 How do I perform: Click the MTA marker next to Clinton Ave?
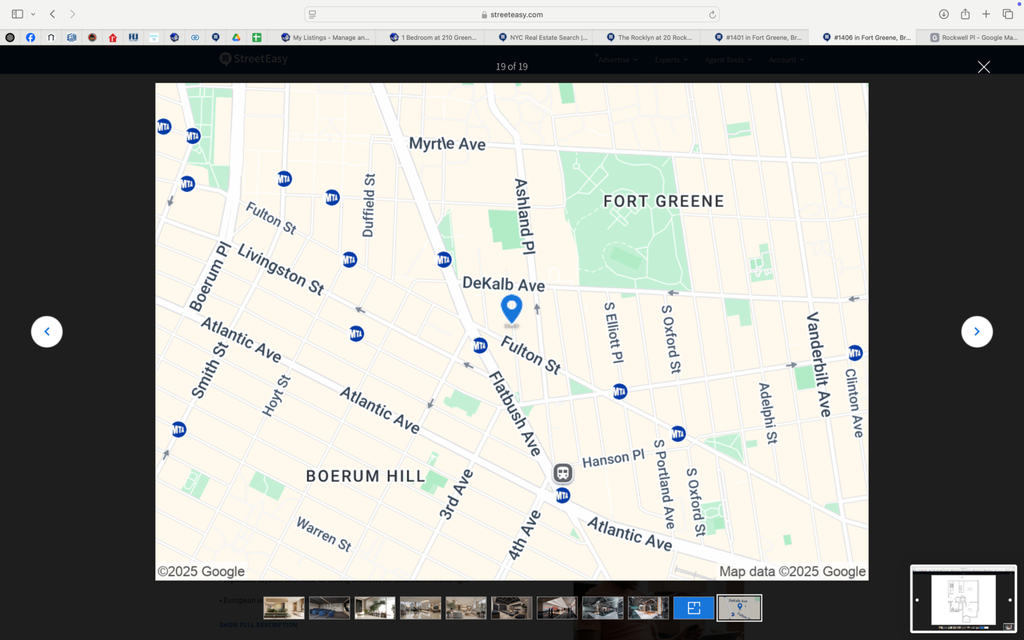point(855,353)
